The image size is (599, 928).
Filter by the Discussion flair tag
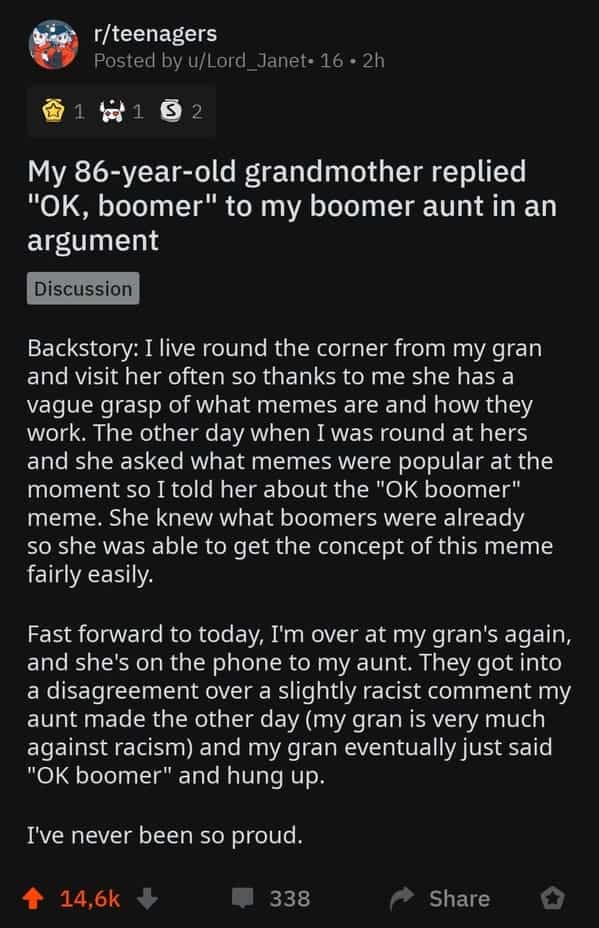pos(83,288)
